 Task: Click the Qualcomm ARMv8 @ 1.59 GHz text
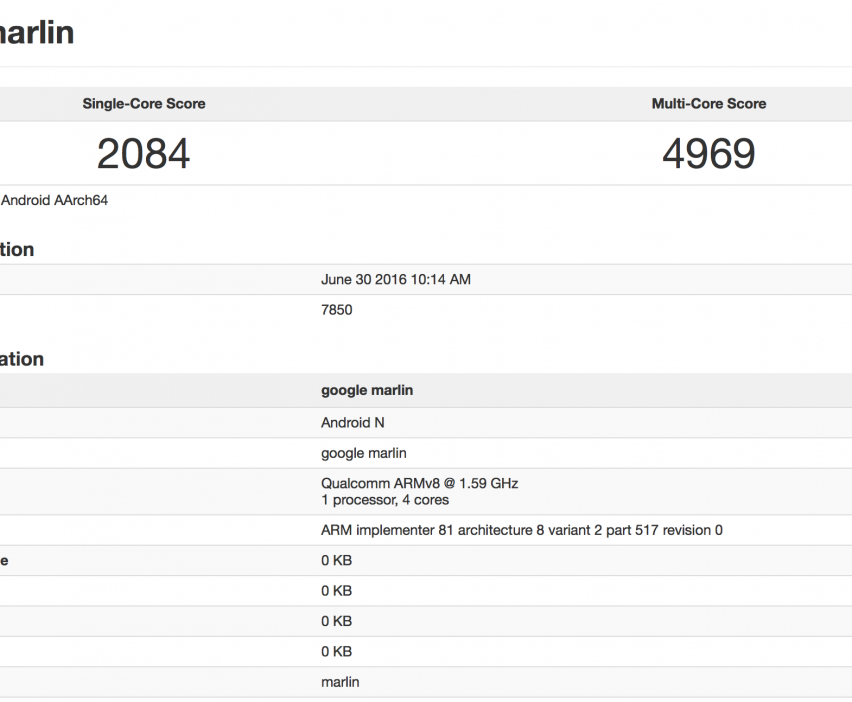[419, 483]
